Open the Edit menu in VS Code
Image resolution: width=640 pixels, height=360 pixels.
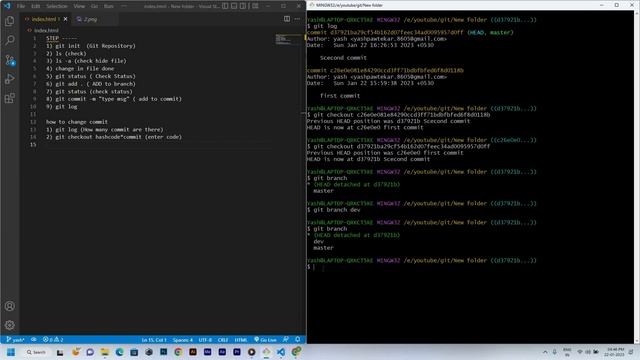pyautogui.click(x=36, y=6)
